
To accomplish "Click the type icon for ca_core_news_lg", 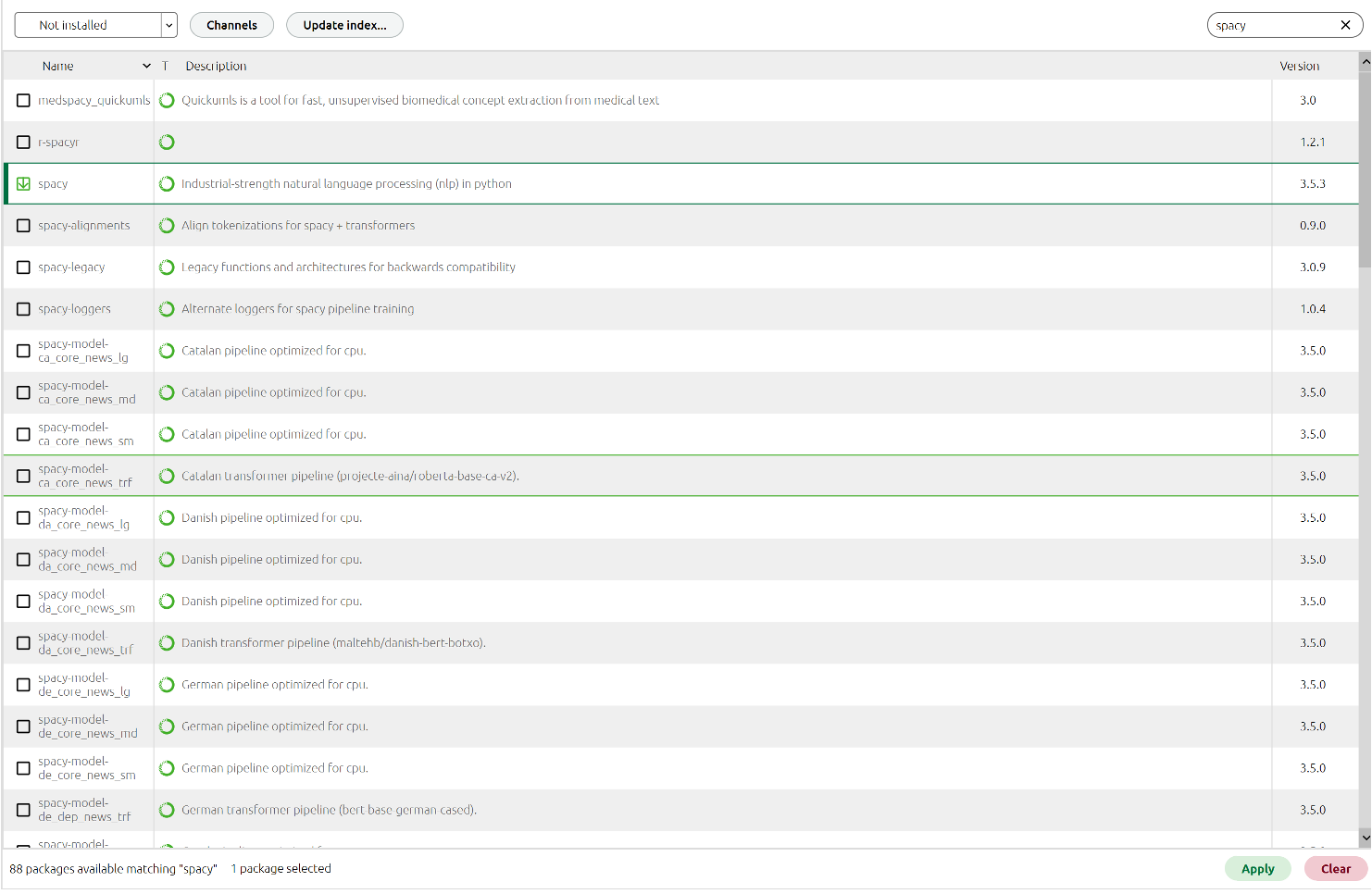I will click(x=167, y=352).
